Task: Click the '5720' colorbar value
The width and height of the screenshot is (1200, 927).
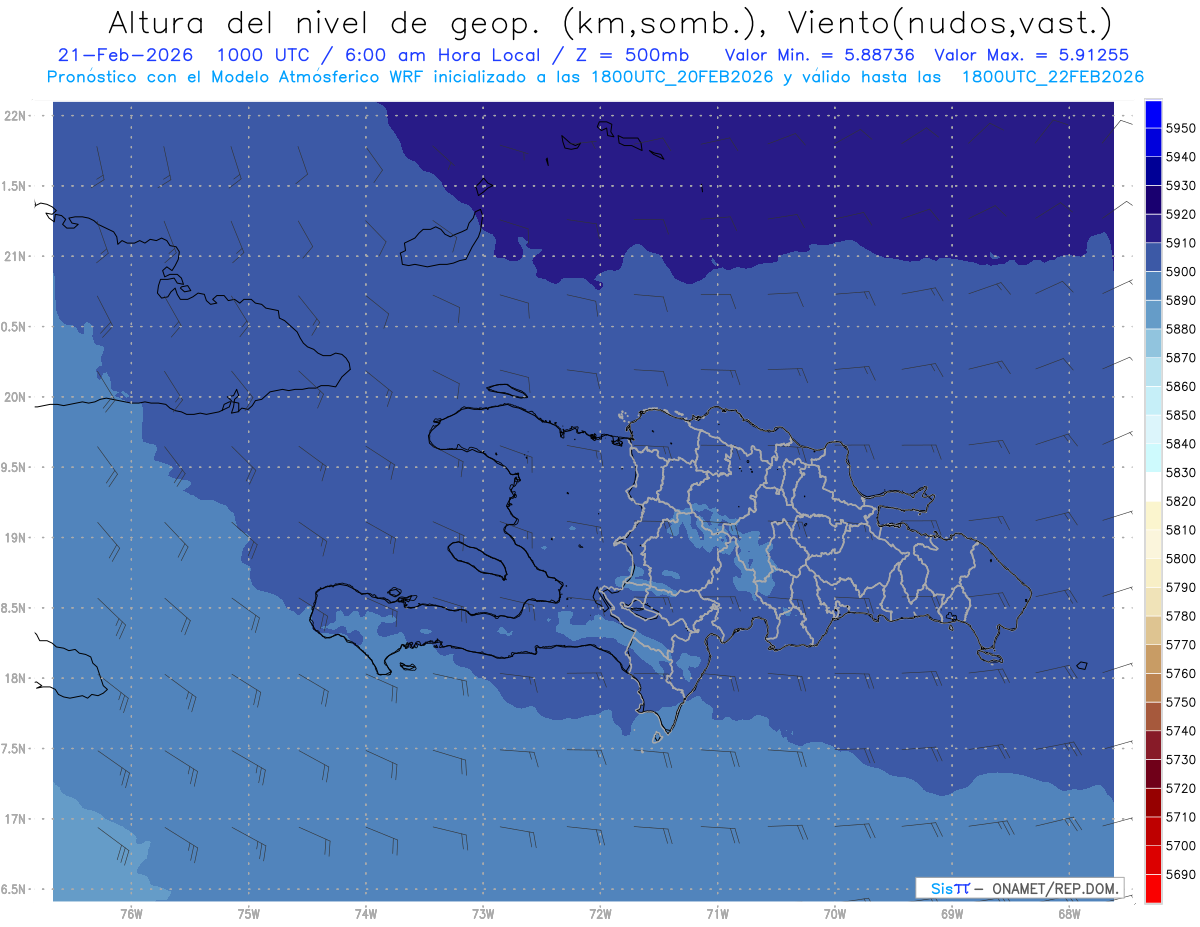Action: coord(1180,788)
